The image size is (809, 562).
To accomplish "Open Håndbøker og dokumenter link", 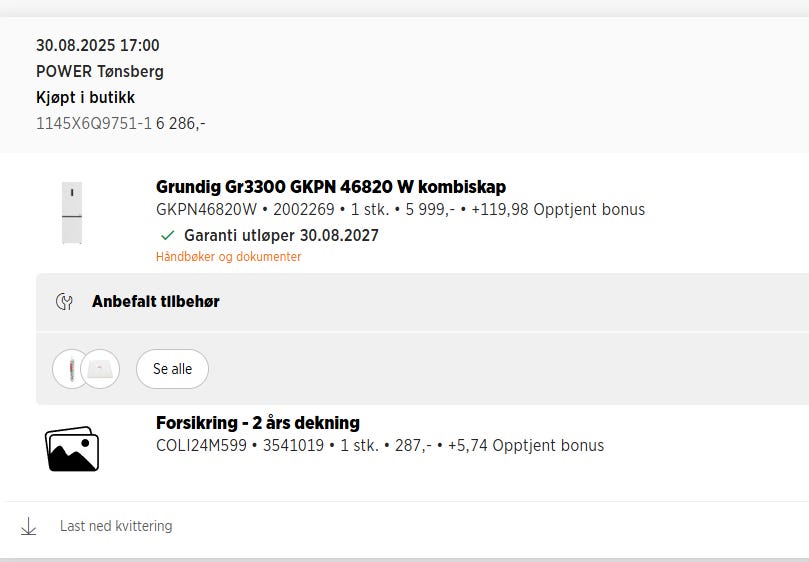I will coord(229,256).
